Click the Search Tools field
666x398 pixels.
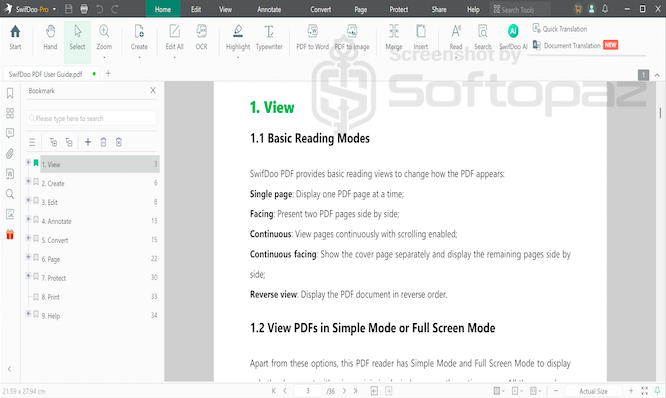(520, 9)
